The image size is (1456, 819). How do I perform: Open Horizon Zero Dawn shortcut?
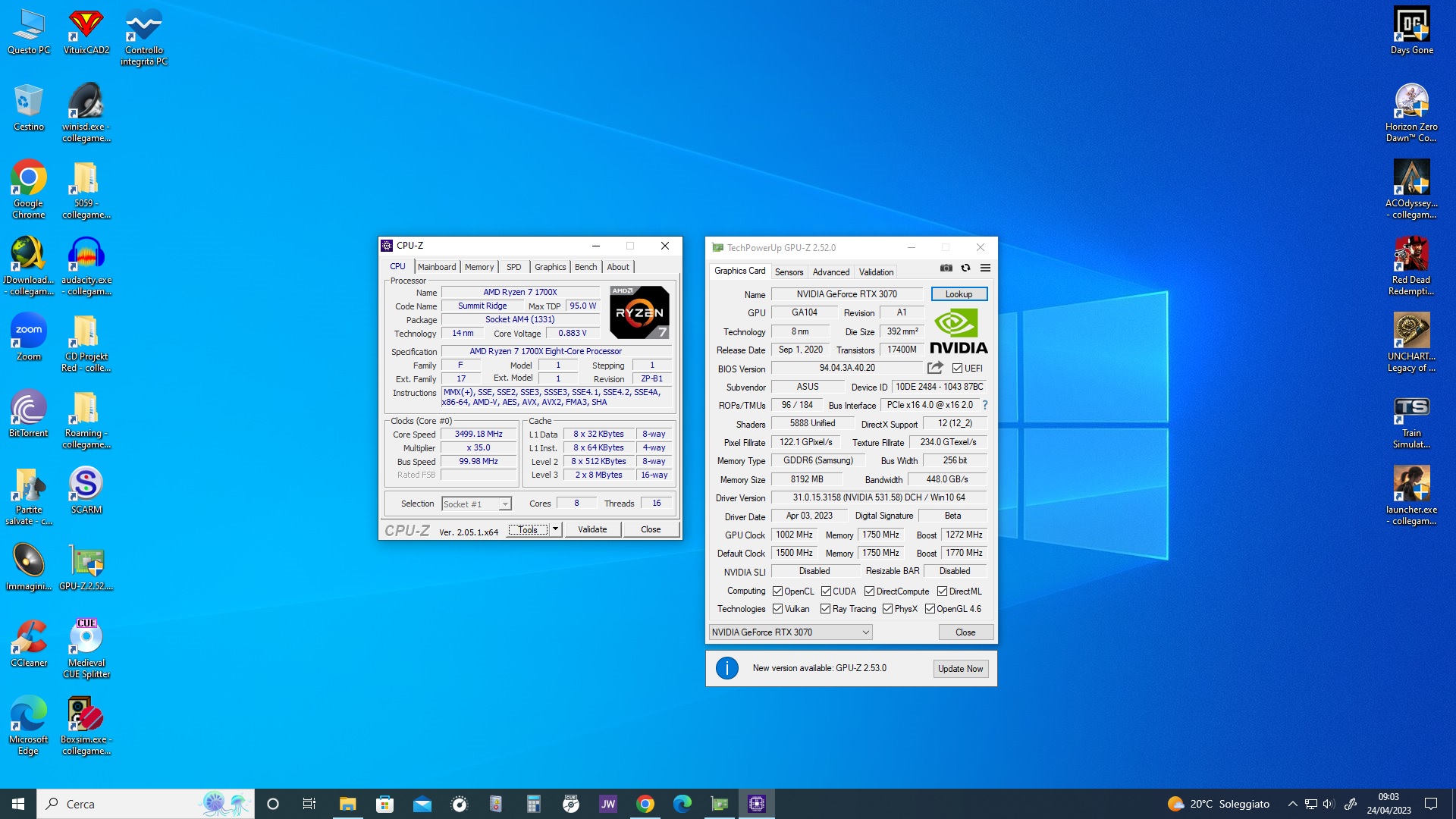point(1411,113)
